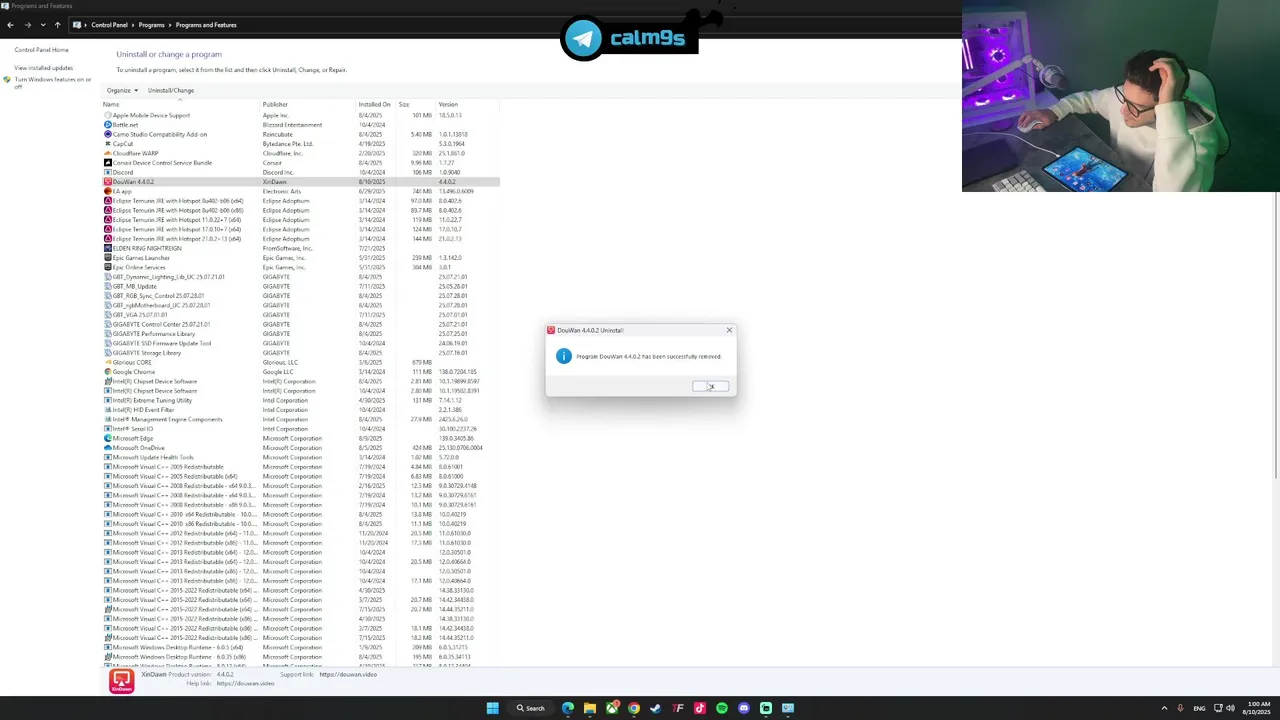Show hidden system tray icons
1280x720 pixels.
coord(1164,708)
